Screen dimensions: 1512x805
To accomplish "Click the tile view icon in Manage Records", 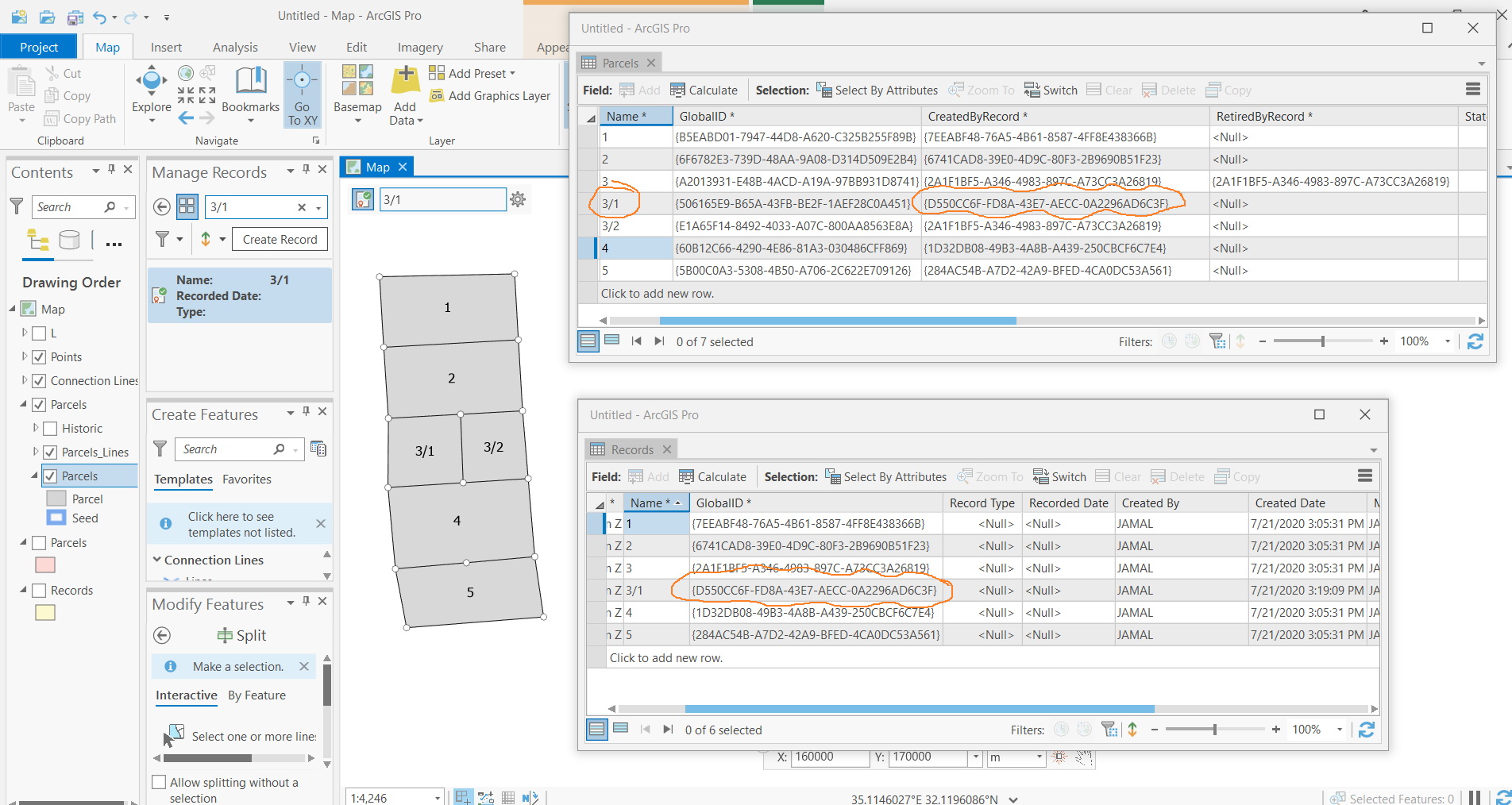I will tap(187, 207).
